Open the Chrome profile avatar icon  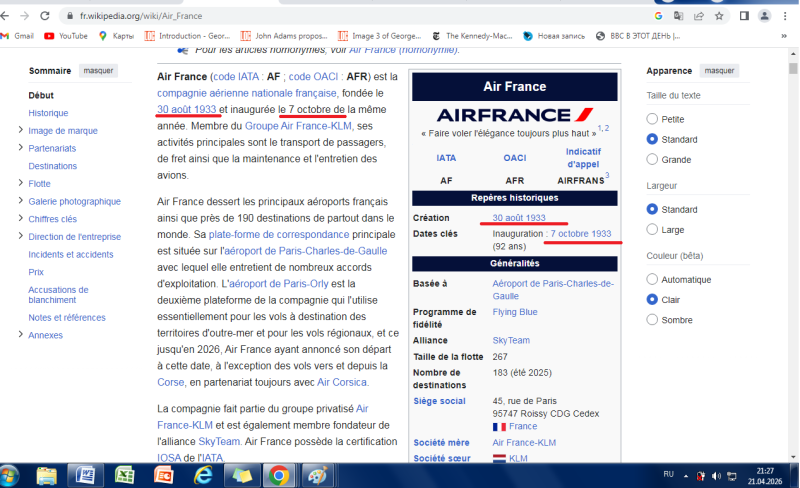pyautogui.click(x=765, y=16)
